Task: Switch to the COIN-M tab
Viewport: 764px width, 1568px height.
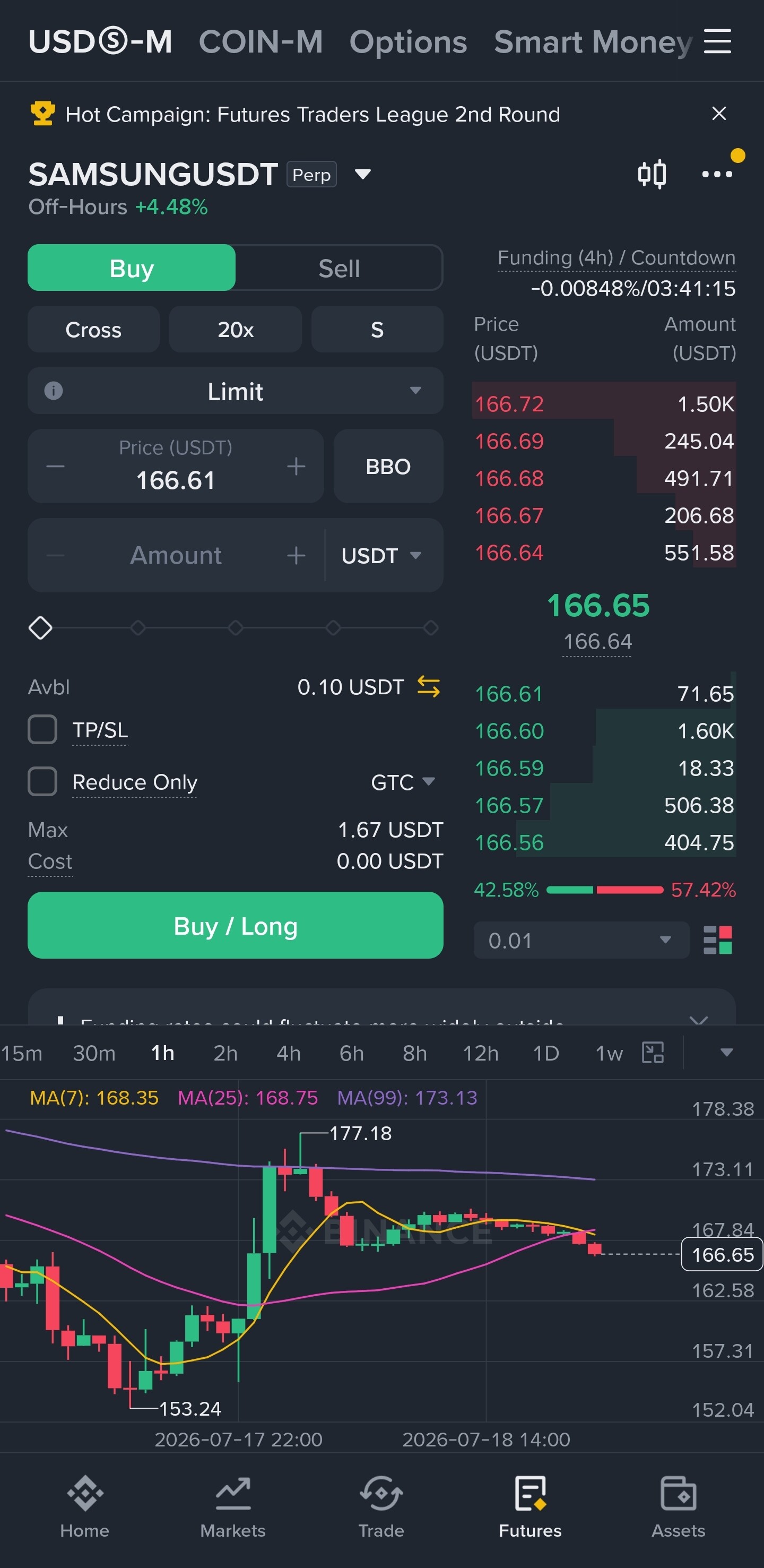Action: tap(261, 41)
